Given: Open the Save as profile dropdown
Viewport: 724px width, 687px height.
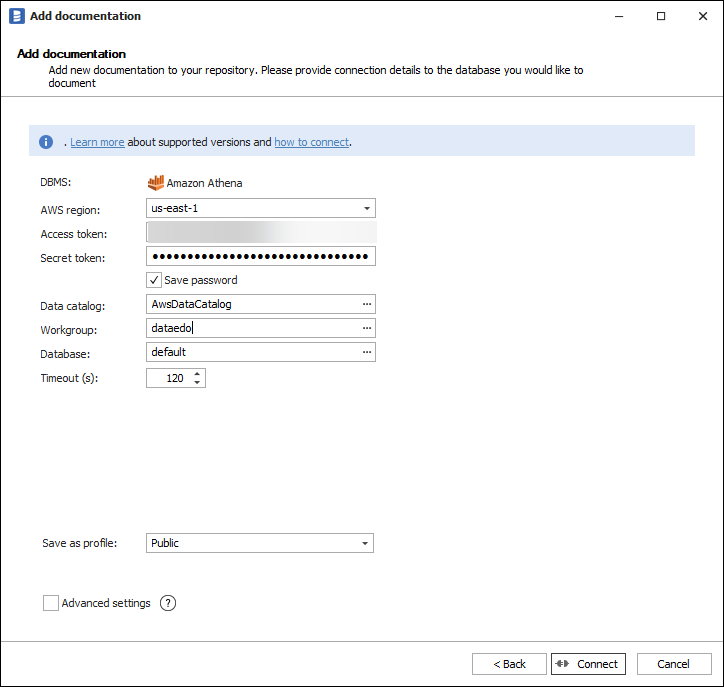Looking at the screenshot, I should pos(365,543).
